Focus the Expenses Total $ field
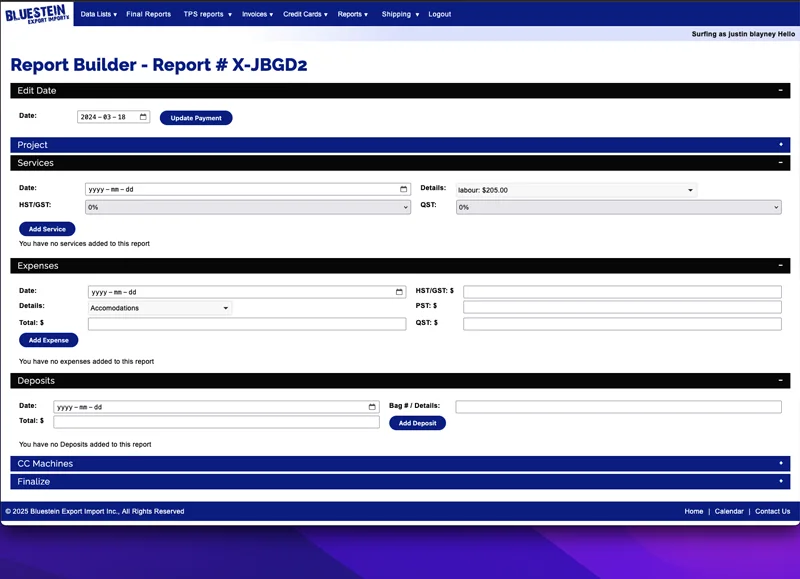The width and height of the screenshot is (800, 579). (x=247, y=323)
